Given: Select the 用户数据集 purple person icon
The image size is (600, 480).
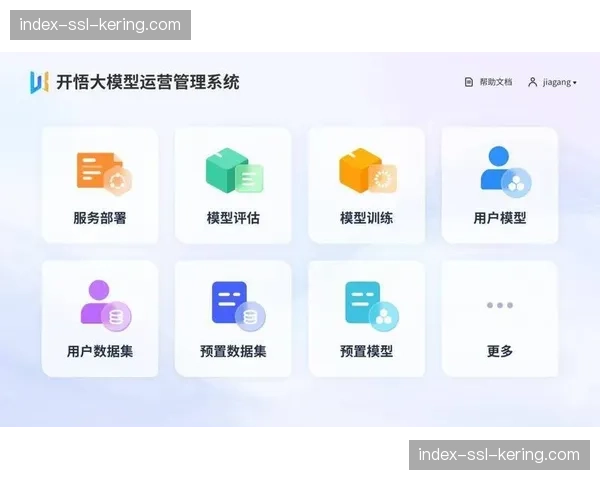Looking at the screenshot, I should (106, 305).
